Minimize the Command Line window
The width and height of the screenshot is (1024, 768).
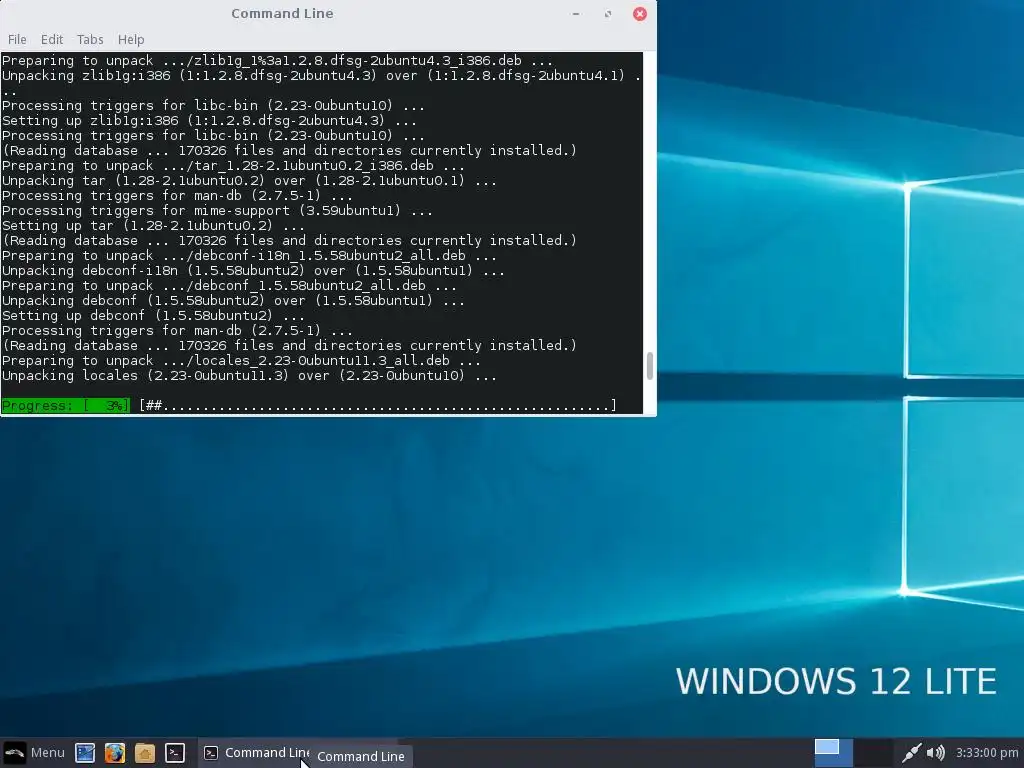pyautogui.click(x=576, y=14)
